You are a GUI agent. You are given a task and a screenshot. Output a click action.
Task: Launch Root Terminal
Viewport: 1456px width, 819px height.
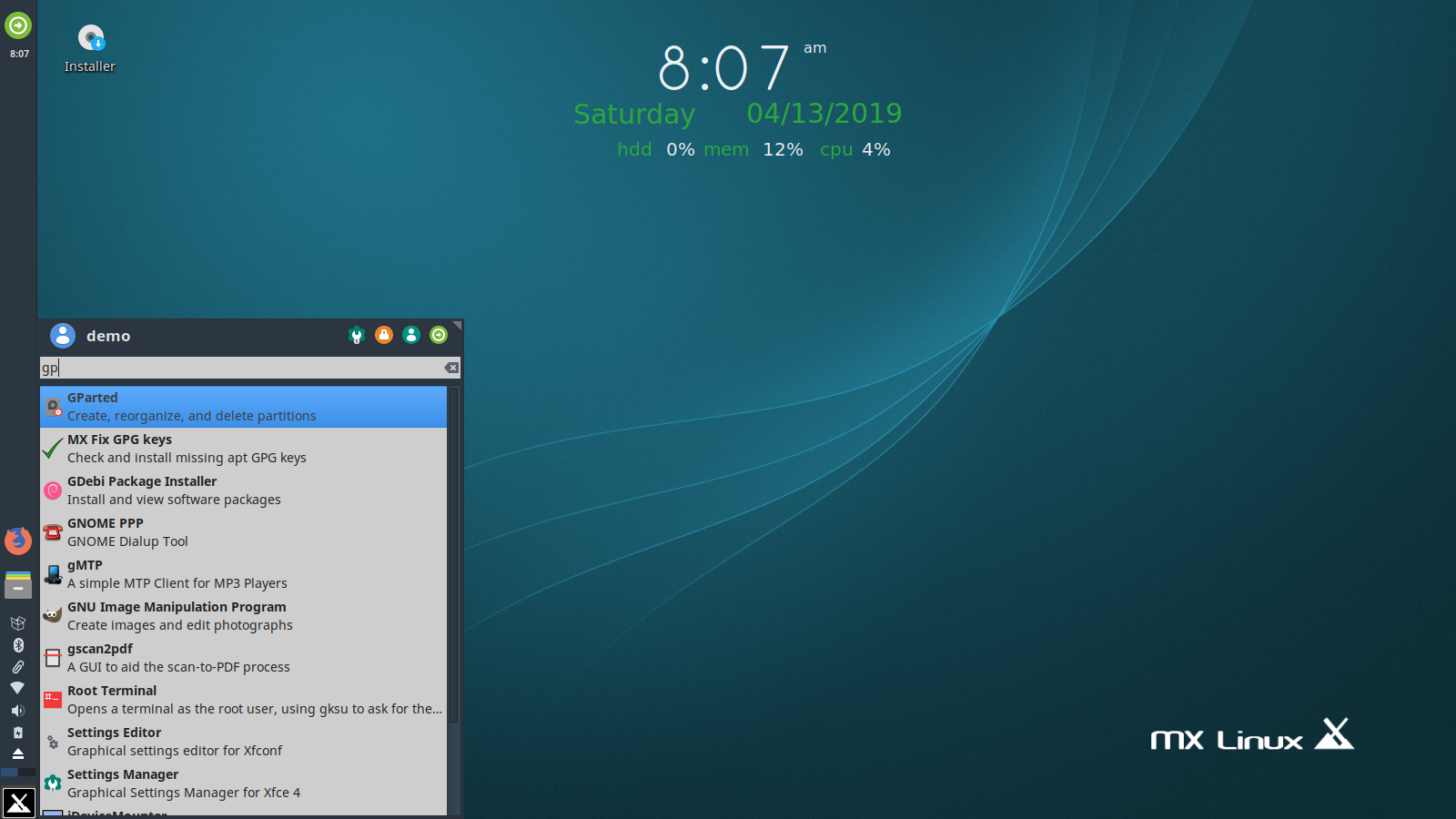click(243, 700)
